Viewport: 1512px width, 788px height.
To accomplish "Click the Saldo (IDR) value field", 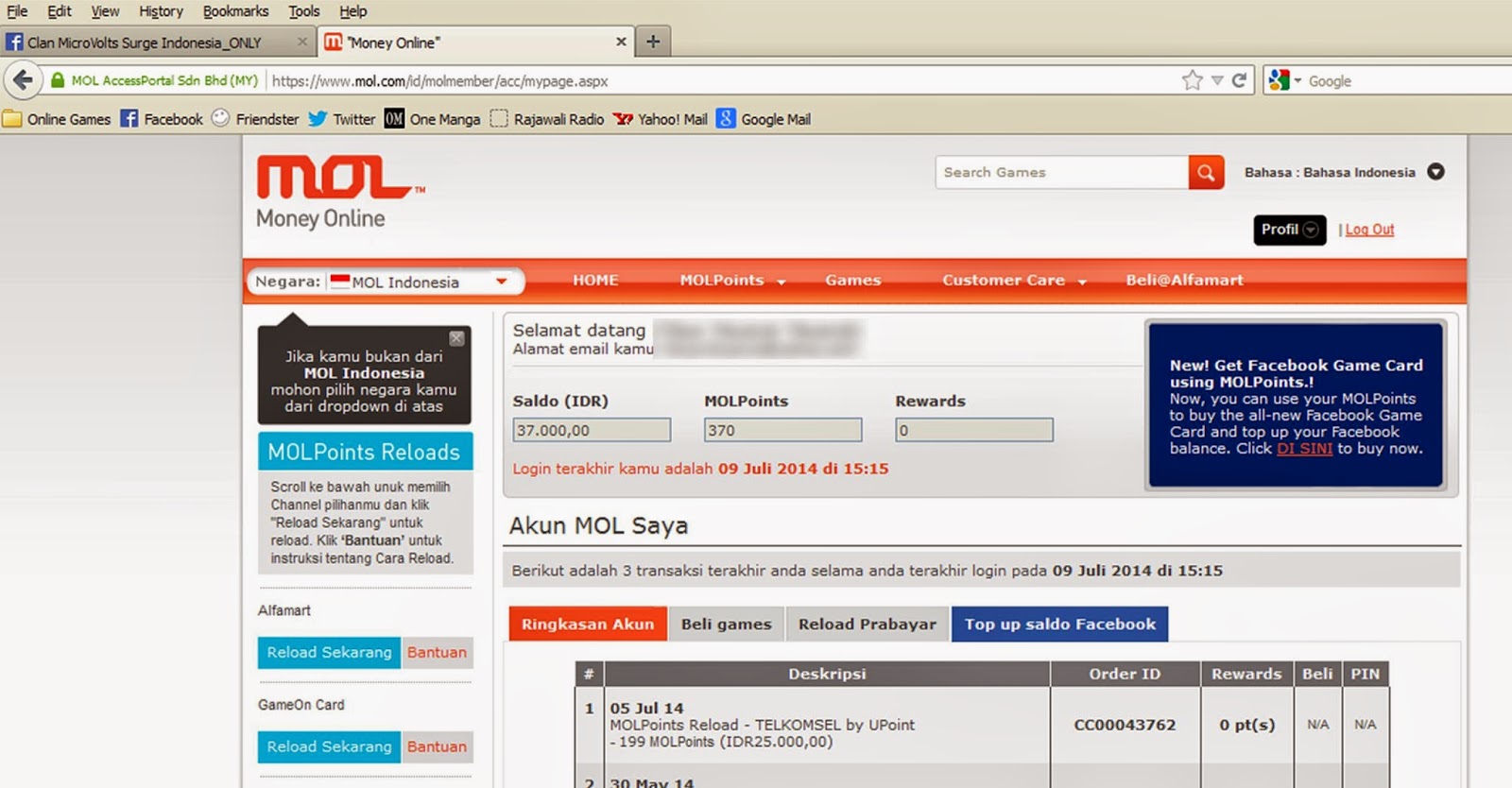I will tap(592, 430).
